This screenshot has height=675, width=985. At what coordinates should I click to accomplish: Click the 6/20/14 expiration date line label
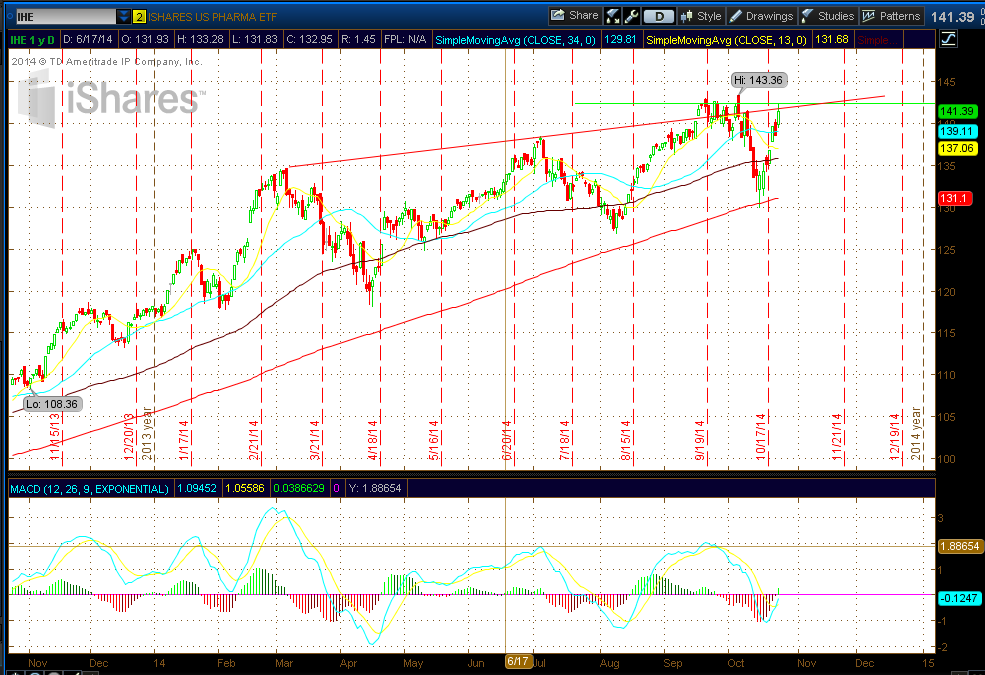pos(507,441)
